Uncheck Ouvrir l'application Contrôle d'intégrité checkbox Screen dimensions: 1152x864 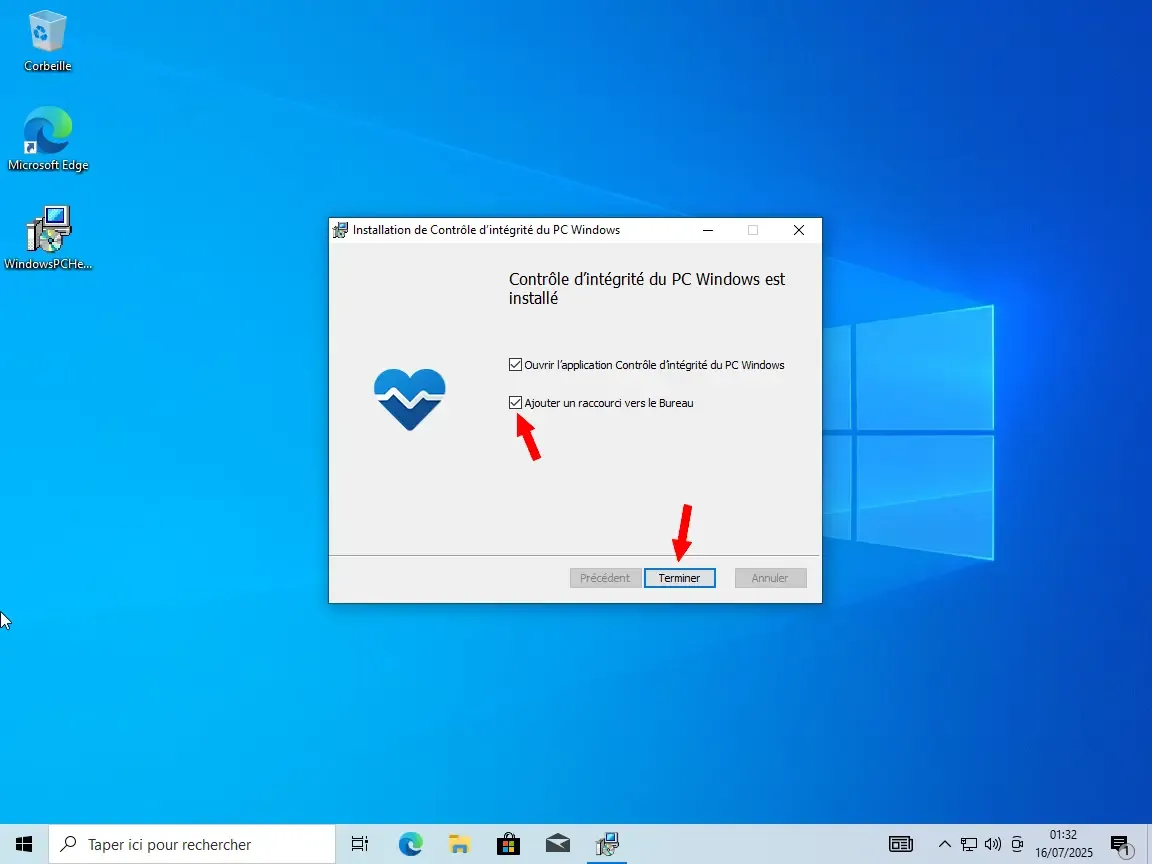(515, 364)
